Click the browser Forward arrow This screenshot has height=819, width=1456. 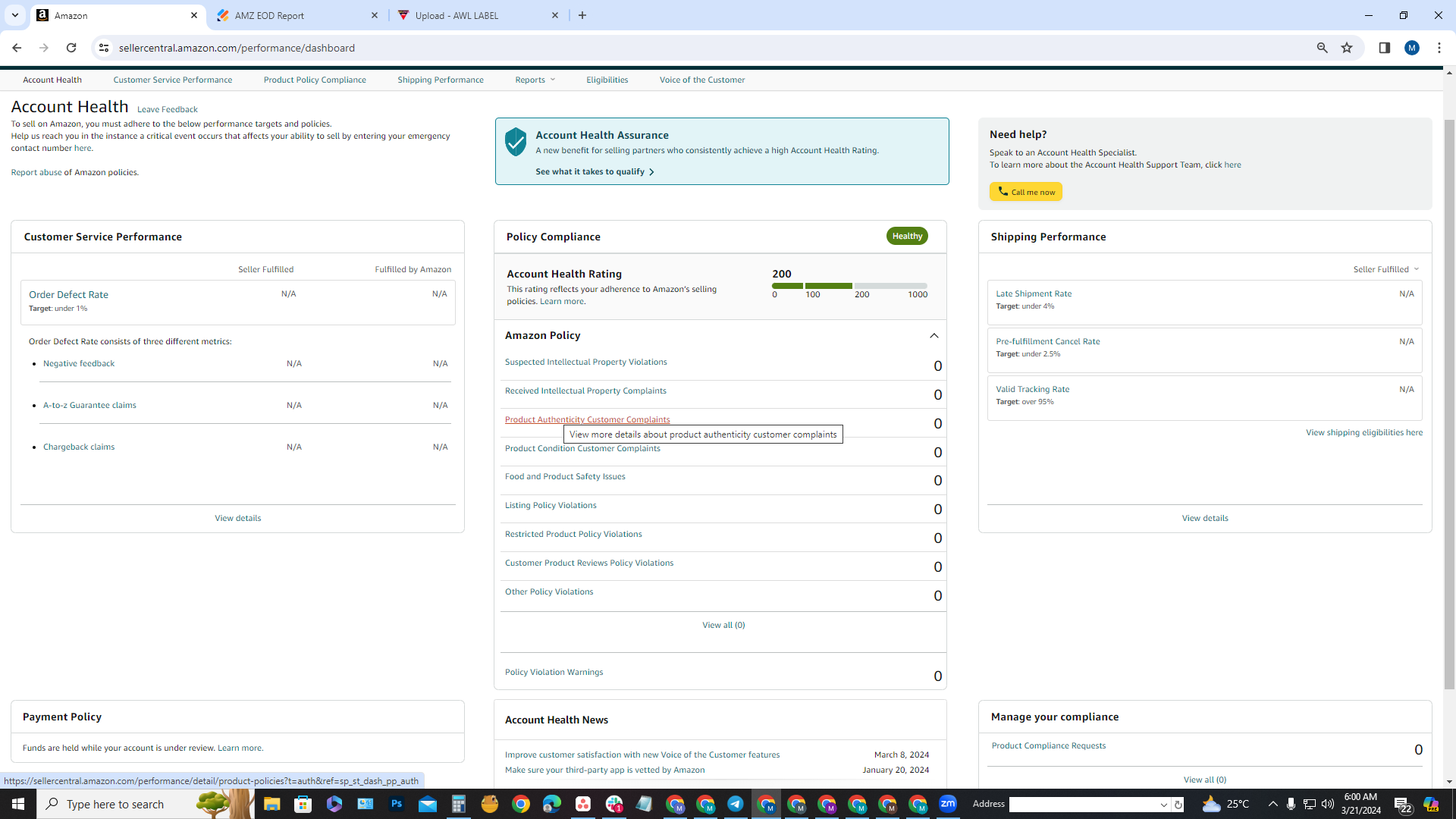pos(44,48)
